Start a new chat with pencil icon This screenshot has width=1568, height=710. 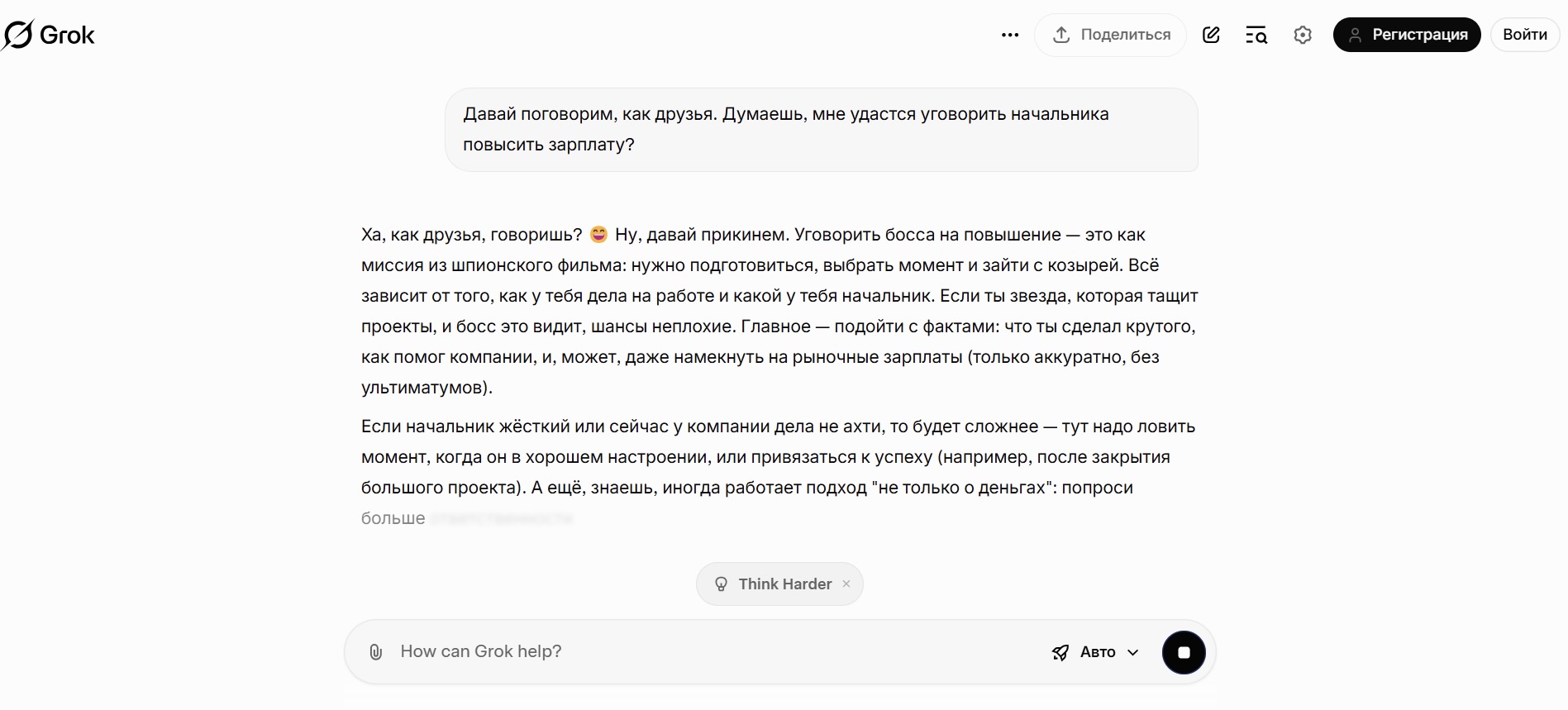tap(1211, 35)
